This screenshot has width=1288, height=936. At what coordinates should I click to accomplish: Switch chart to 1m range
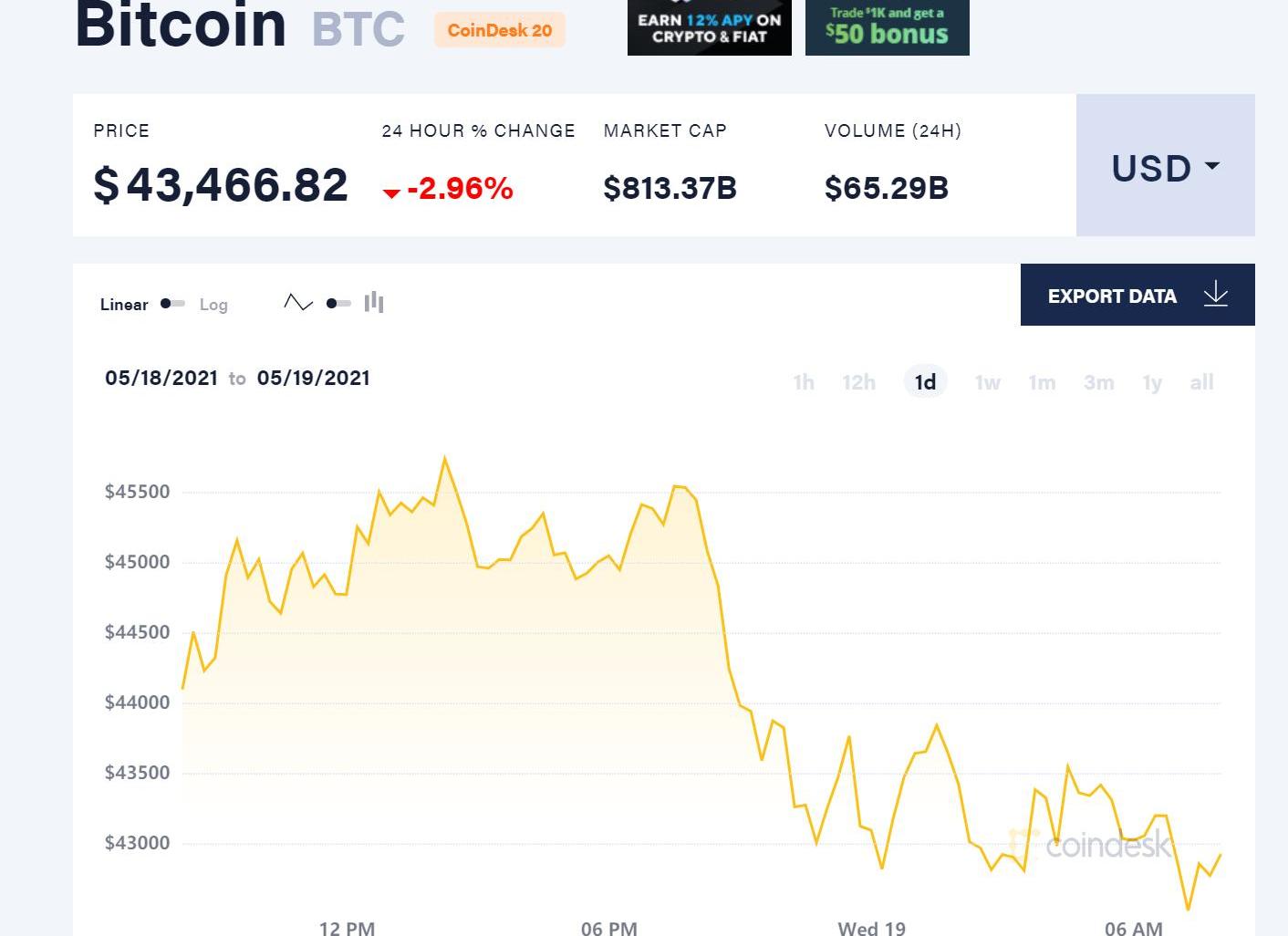[x=1042, y=382]
